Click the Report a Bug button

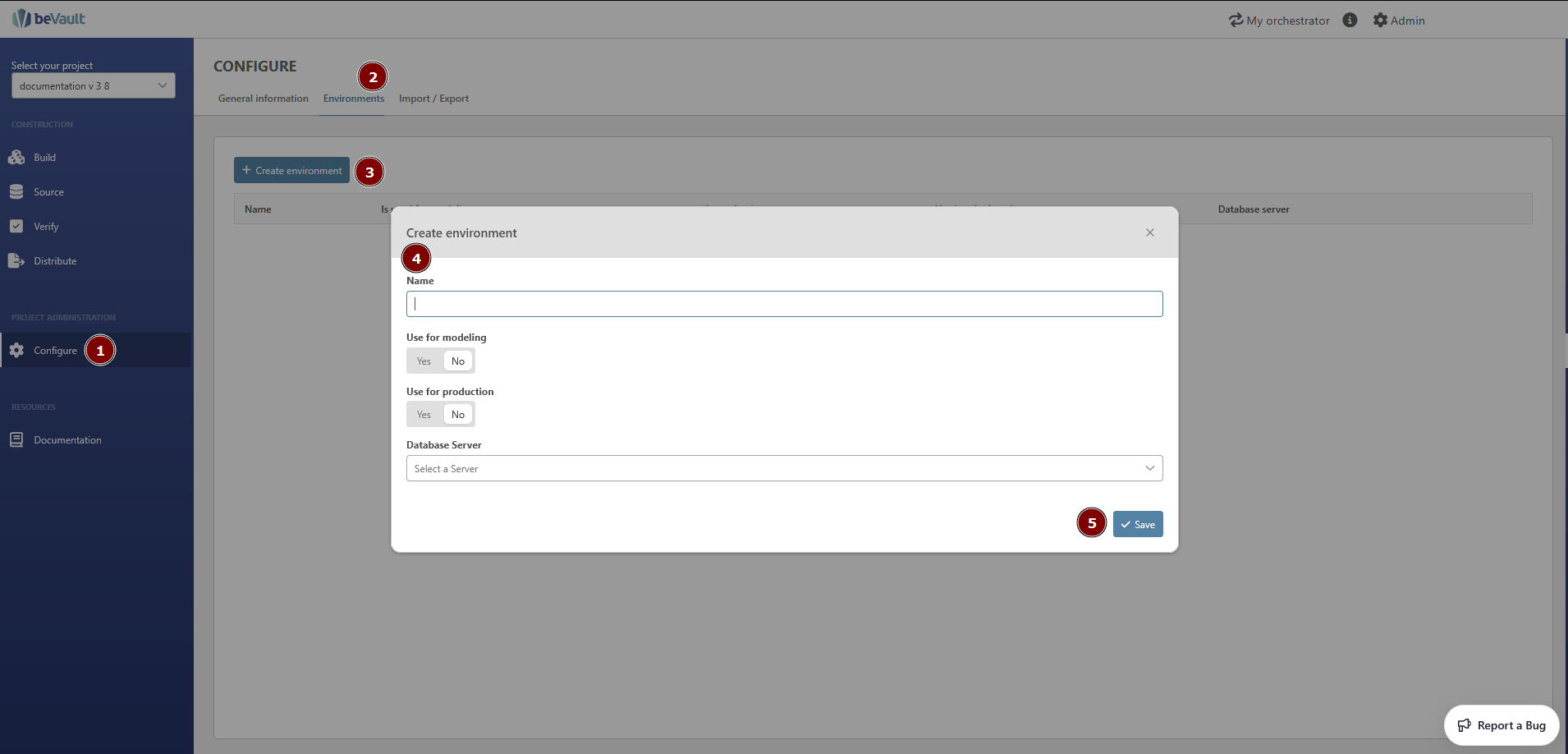point(1501,725)
